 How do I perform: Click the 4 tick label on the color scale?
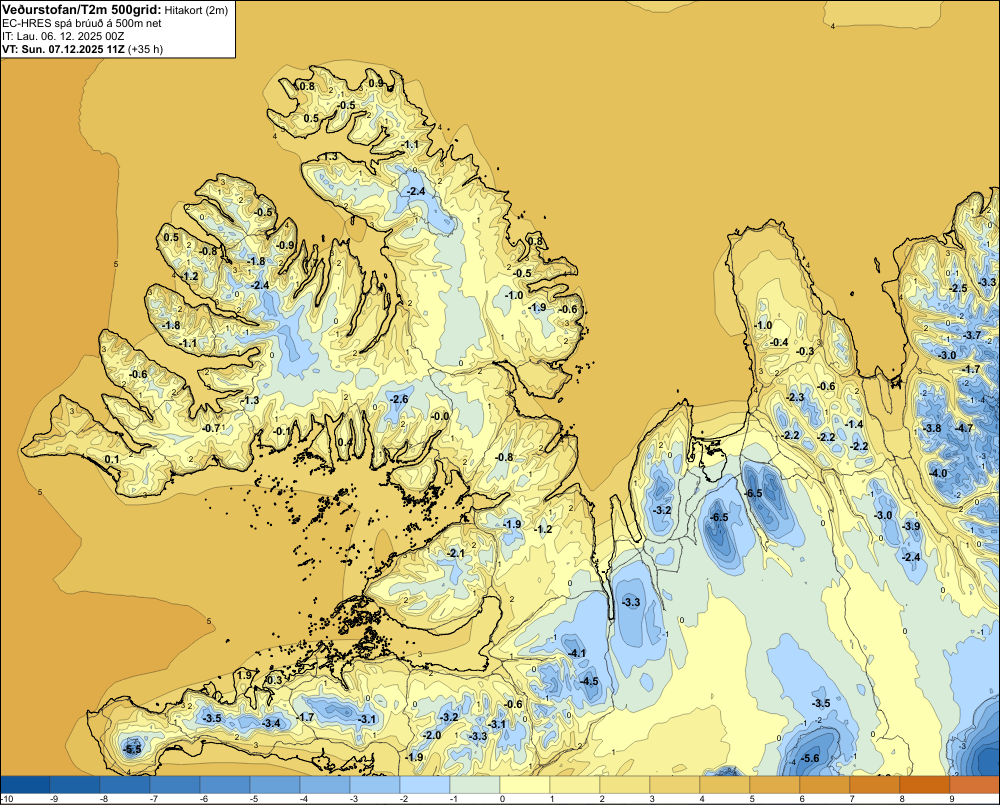(x=701, y=799)
